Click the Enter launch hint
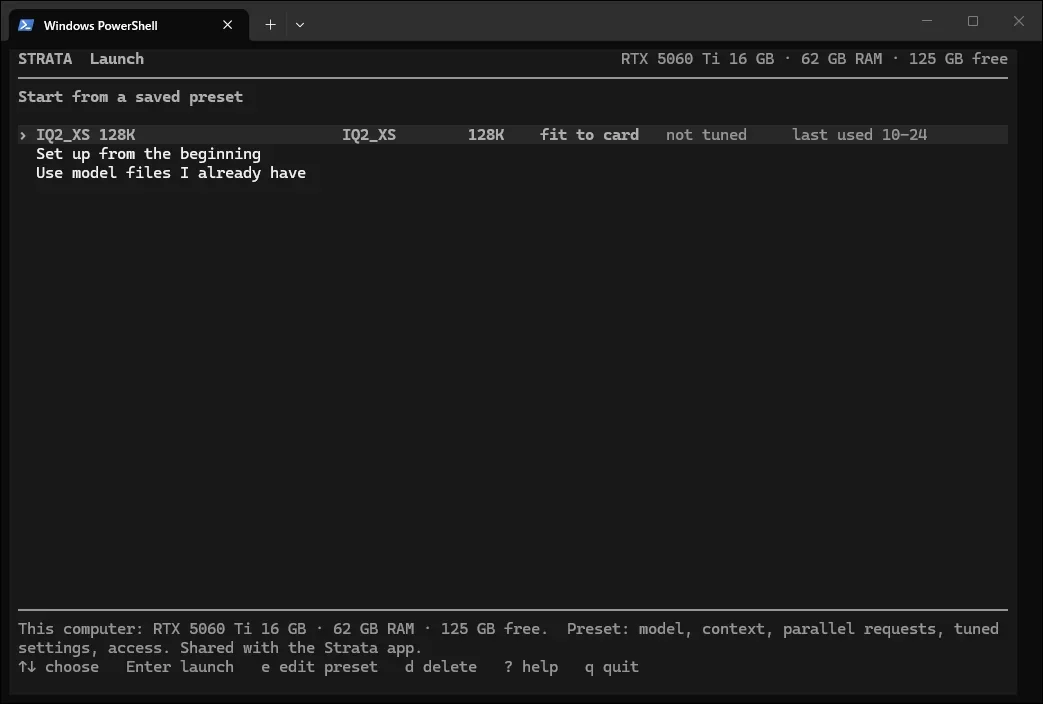The height and width of the screenshot is (704, 1043). pyautogui.click(x=180, y=667)
